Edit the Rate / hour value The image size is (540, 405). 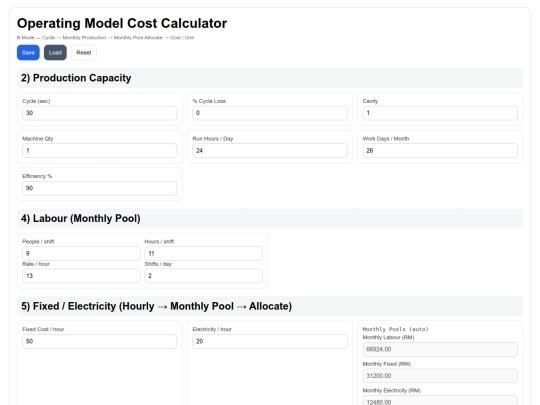pos(81,276)
